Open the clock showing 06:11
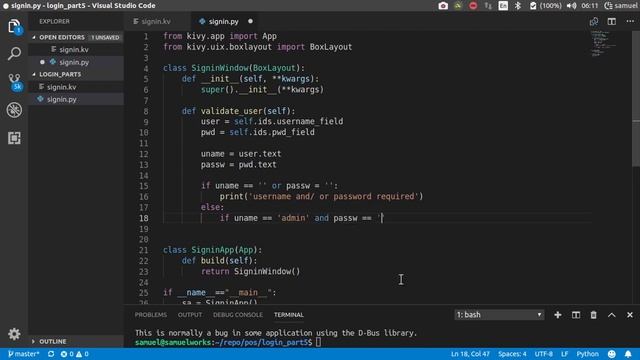640x360 pixels. (x=589, y=6)
